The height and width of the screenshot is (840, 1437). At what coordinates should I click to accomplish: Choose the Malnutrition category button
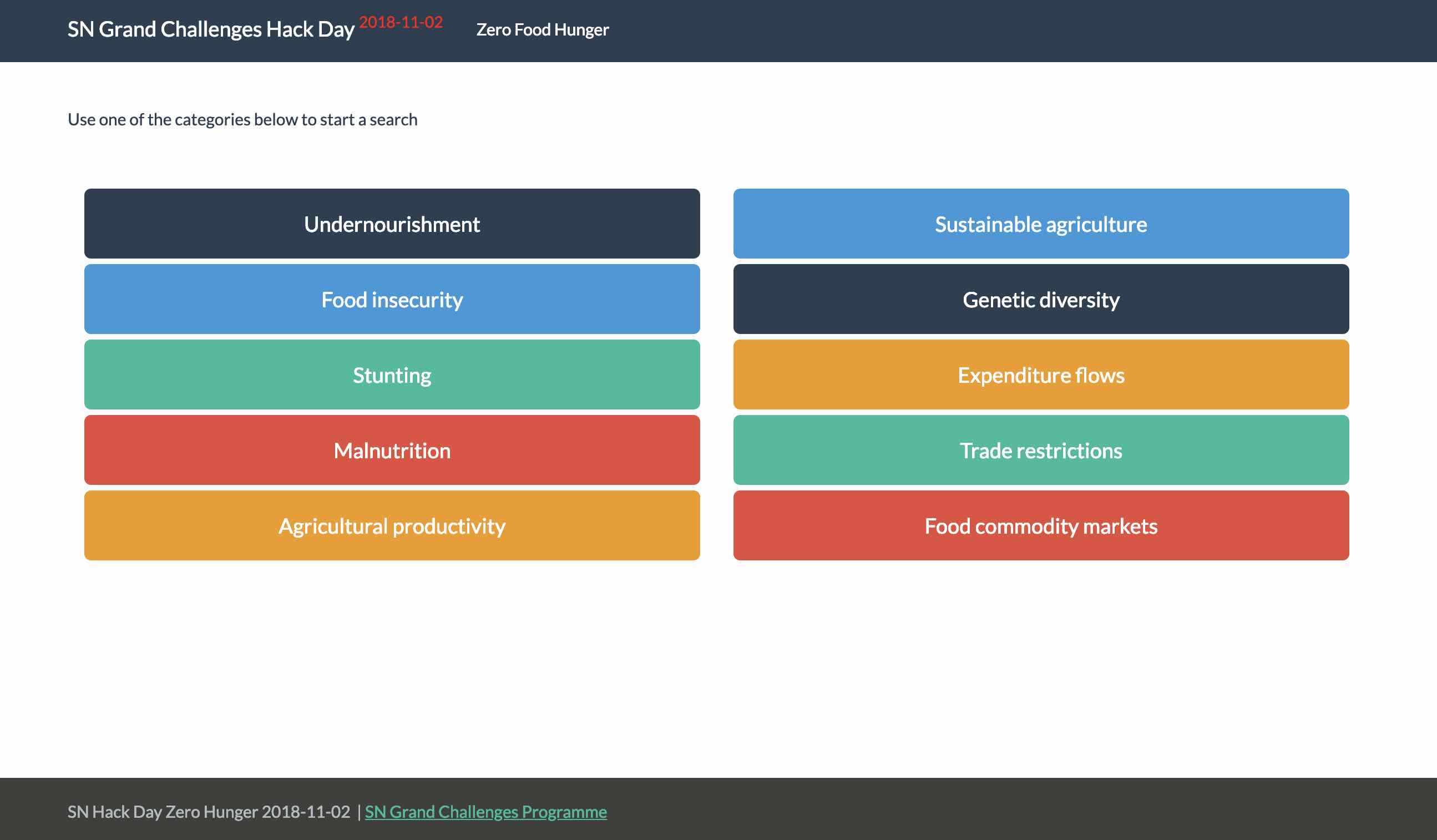pos(392,450)
